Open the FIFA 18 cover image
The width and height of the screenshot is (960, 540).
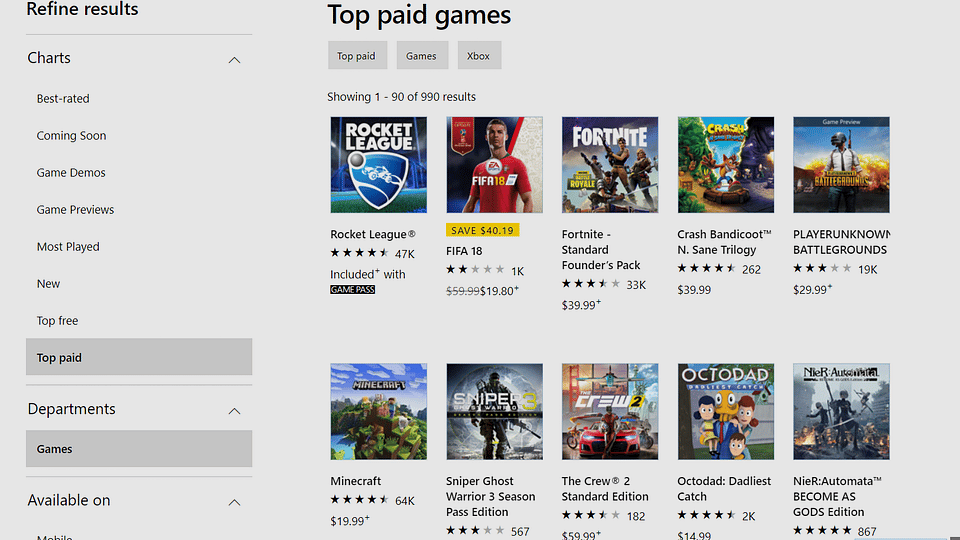[x=494, y=165]
